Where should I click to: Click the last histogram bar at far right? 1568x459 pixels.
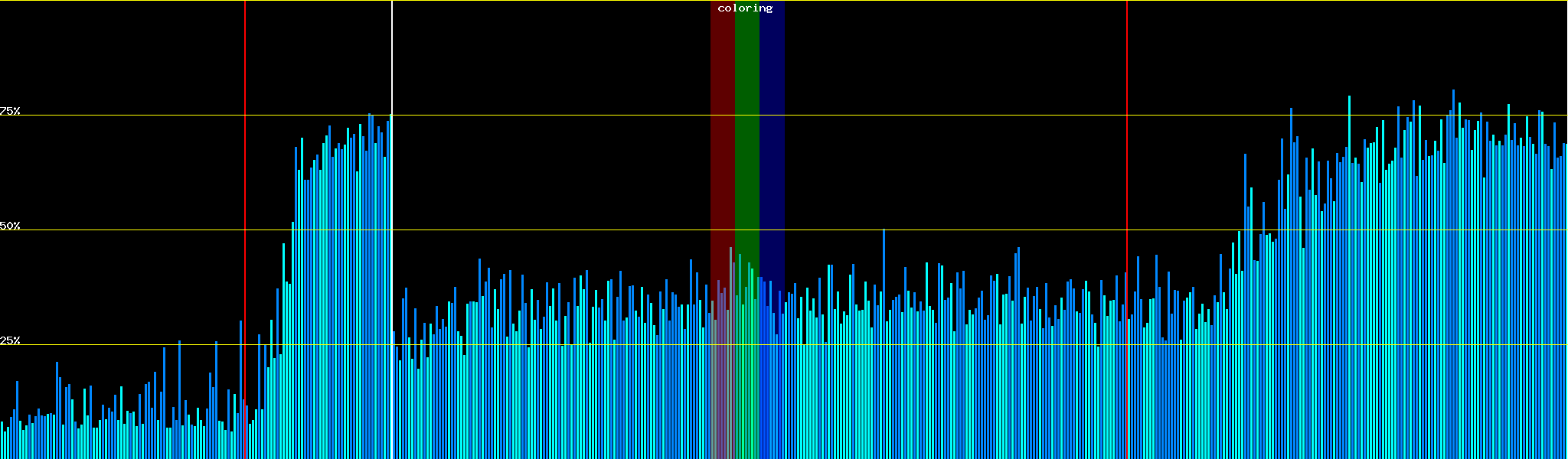point(1566,306)
